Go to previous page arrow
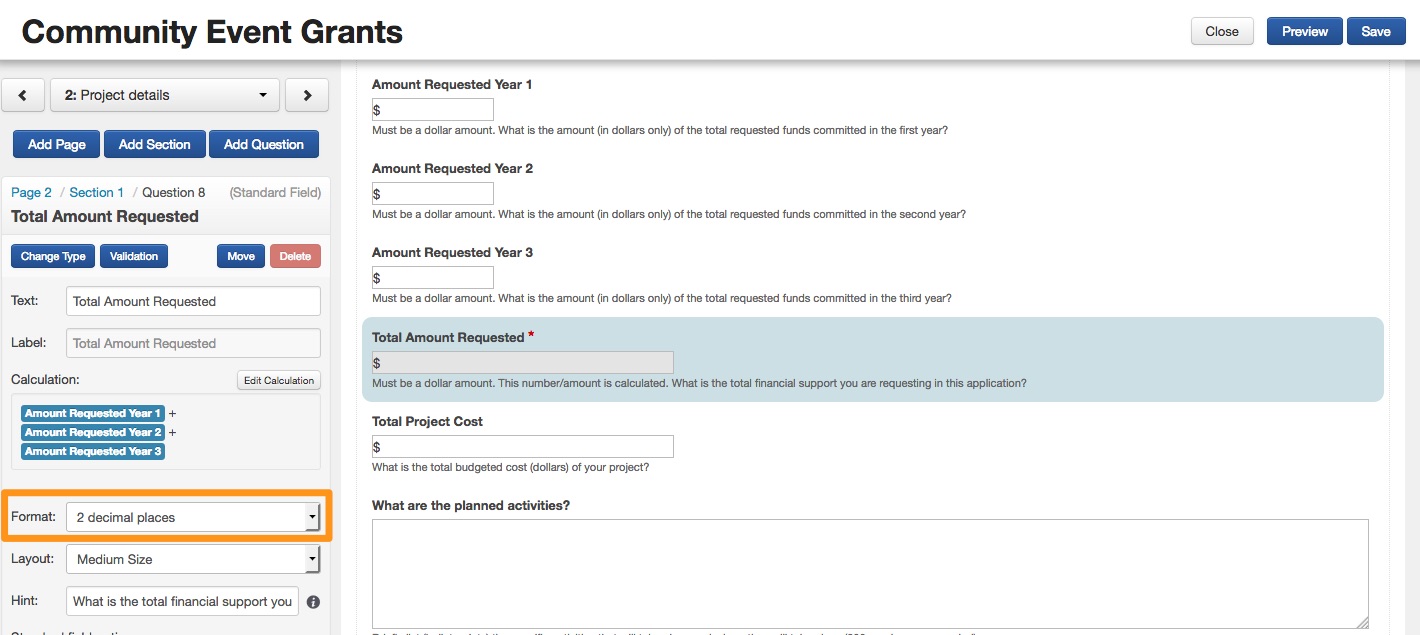Image resolution: width=1420 pixels, height=635 pixels. [23, 95]
